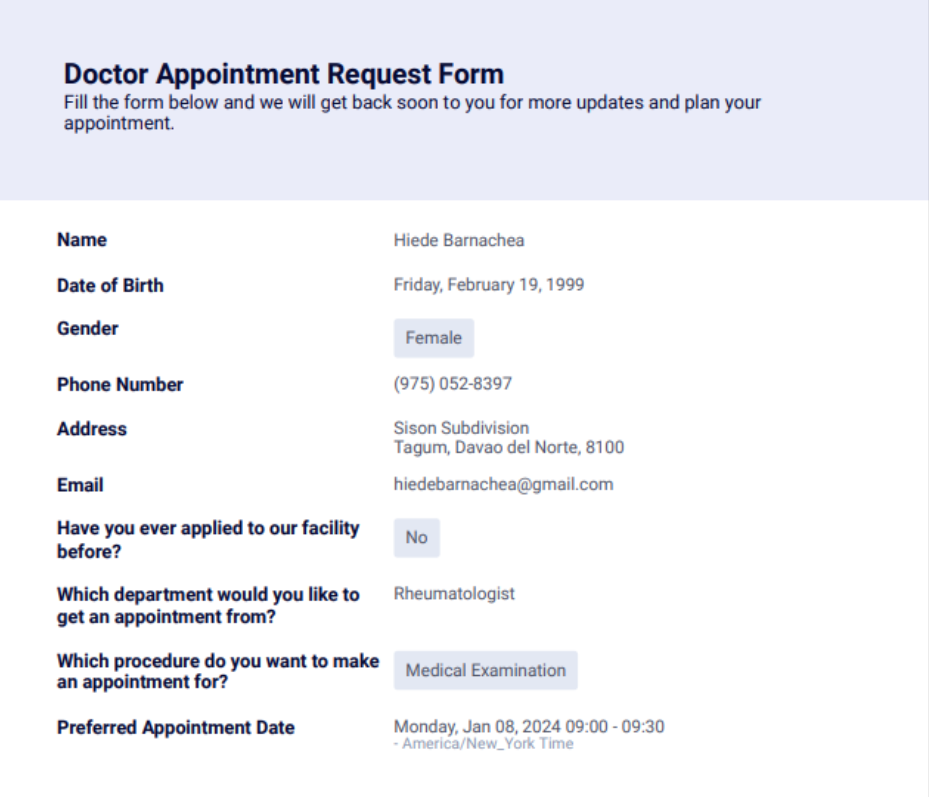Click the Phone Number label
Screen dimensions: 929x797
click(x=120, y=384)
